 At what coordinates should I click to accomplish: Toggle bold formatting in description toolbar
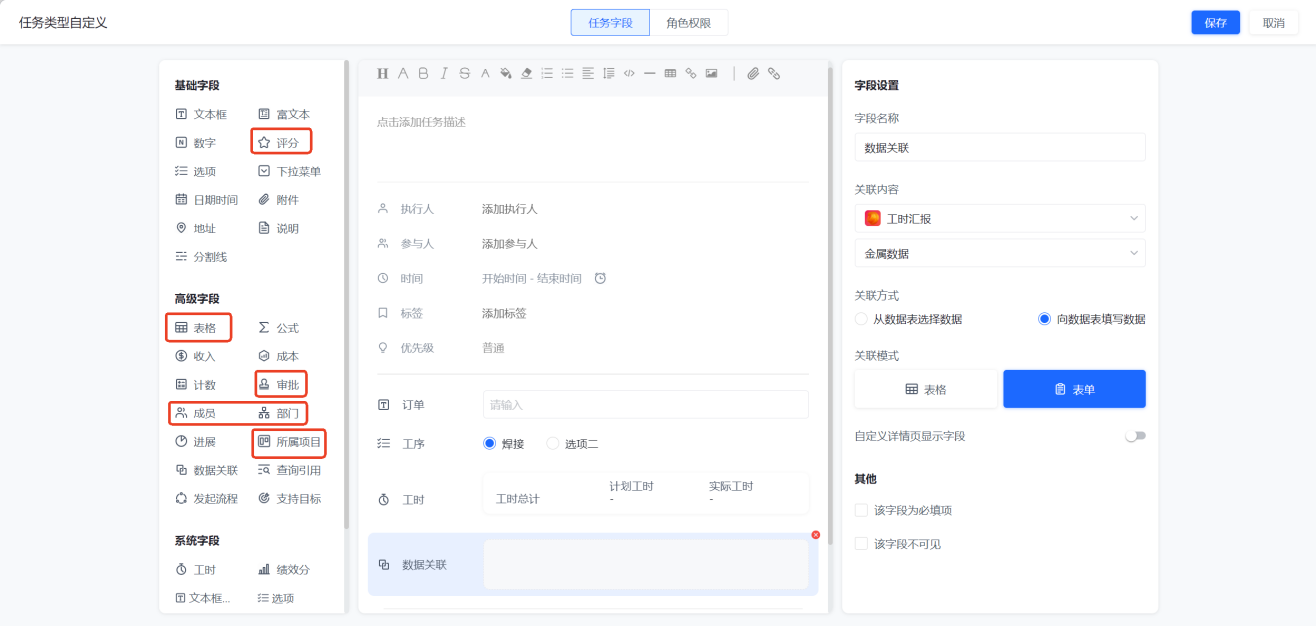tap(423, 73)
